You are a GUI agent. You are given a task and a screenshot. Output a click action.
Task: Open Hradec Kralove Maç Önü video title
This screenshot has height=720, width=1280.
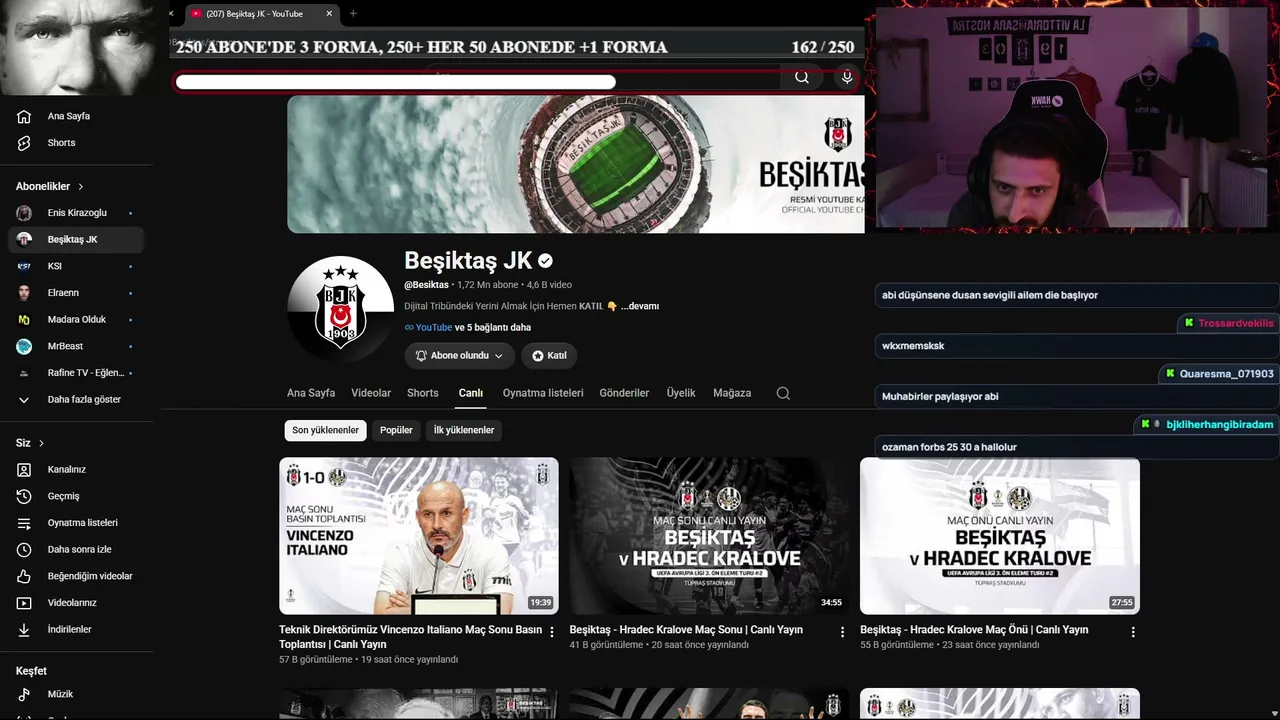coord(974,630)
